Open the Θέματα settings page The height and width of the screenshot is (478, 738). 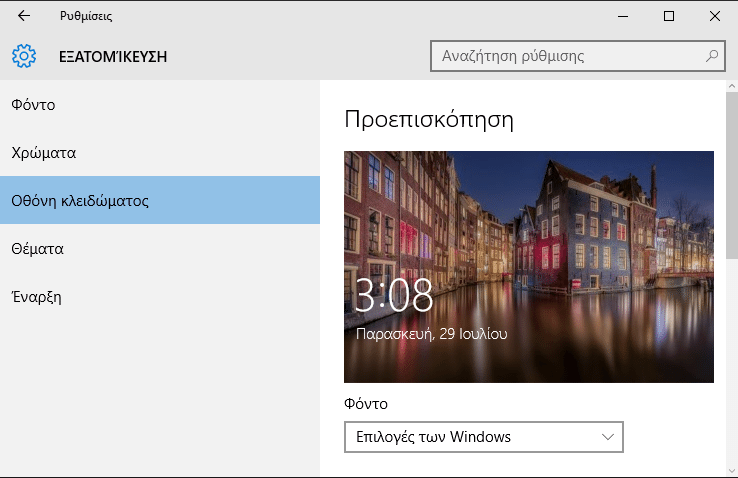tap(160, 248)
